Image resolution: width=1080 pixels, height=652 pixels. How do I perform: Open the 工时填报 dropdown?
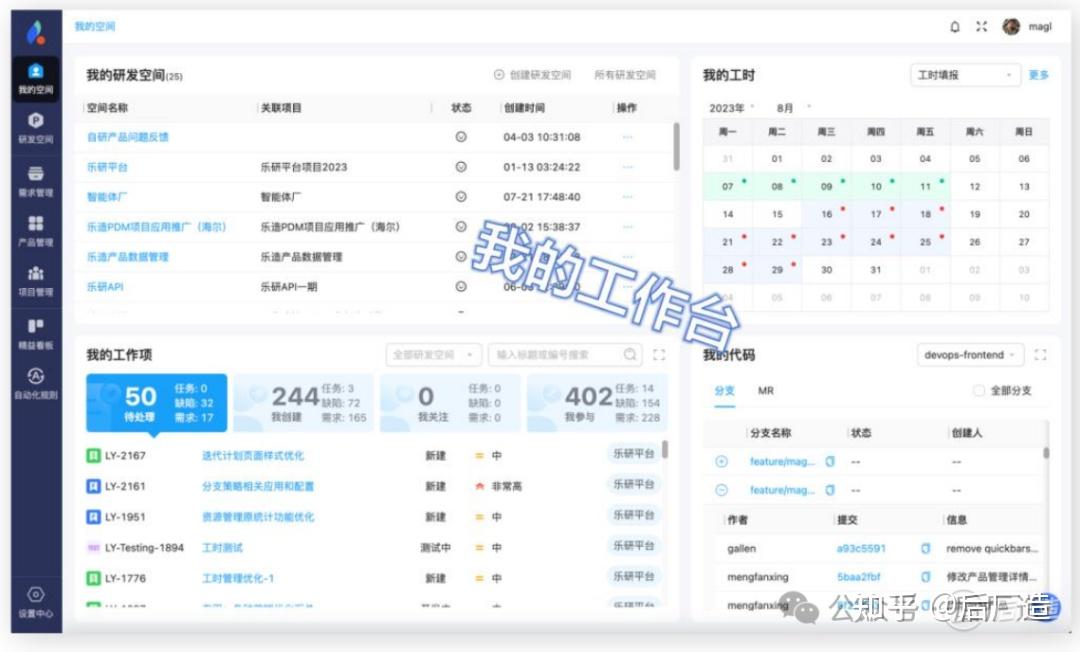(963, 75)
